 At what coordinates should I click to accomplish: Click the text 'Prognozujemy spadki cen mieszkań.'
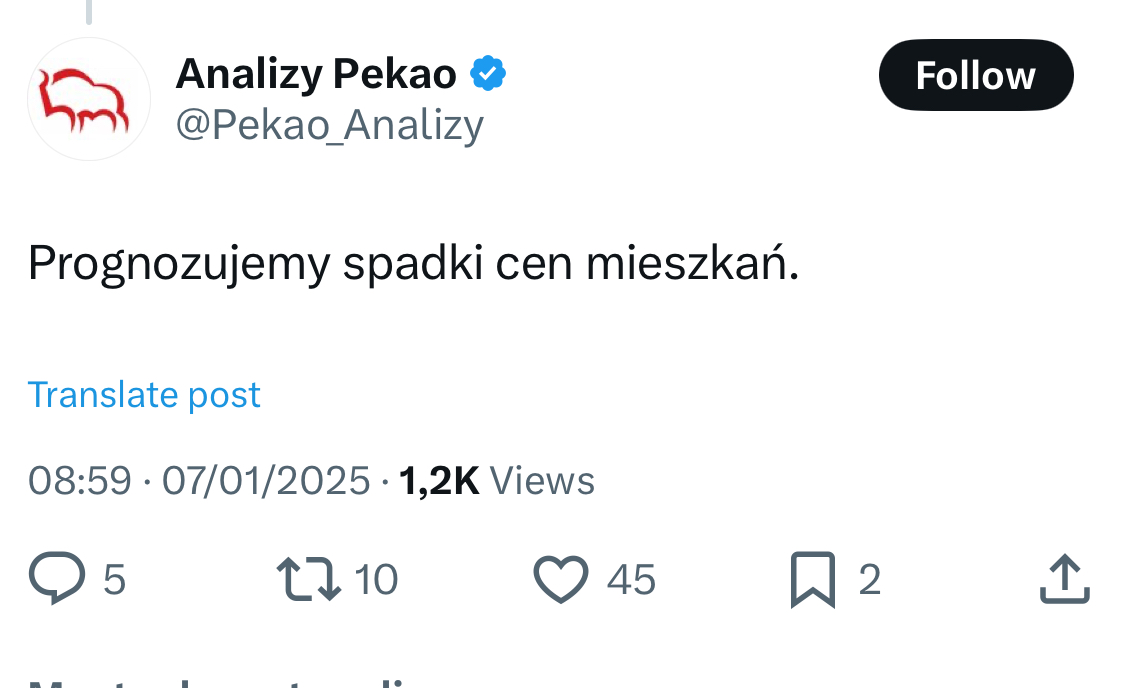413,264
